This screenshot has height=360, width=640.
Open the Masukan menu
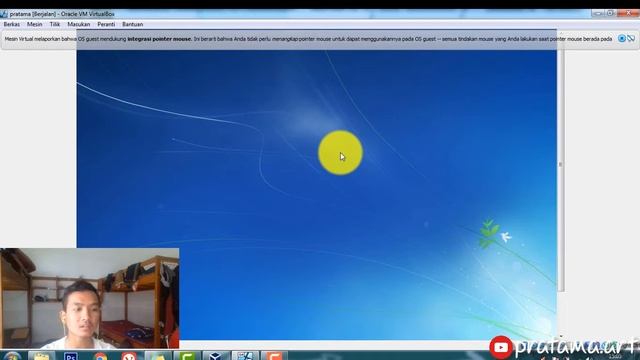point(79,24)
